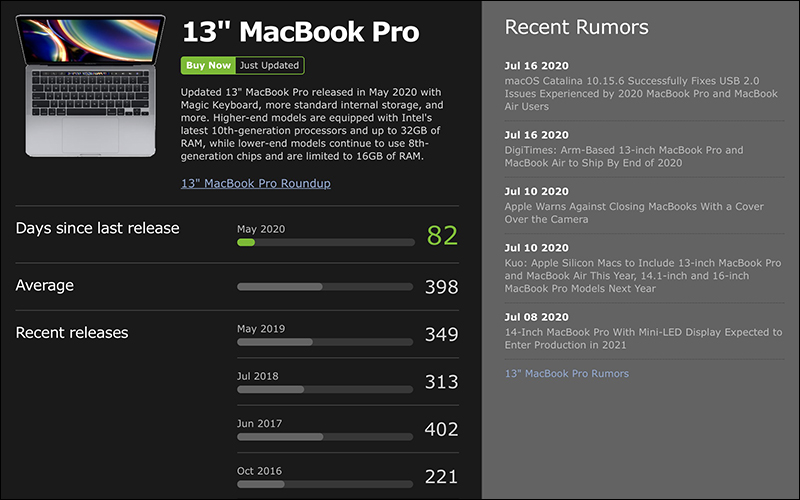
Task: Click the MacBook Pro product image
Action: (x=91, y=85)
